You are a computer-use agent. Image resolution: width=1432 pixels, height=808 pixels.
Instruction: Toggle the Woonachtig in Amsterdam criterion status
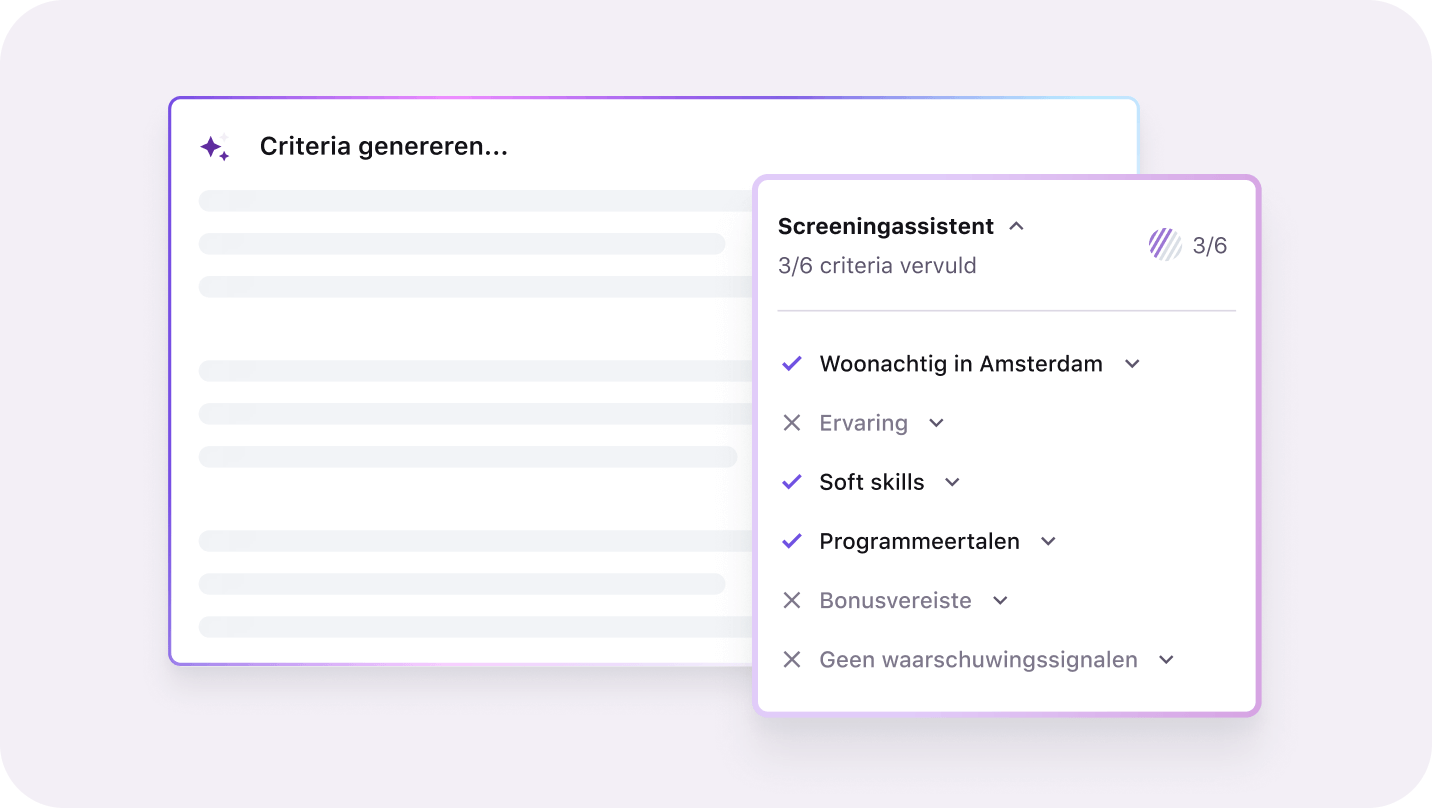point(791,363)
